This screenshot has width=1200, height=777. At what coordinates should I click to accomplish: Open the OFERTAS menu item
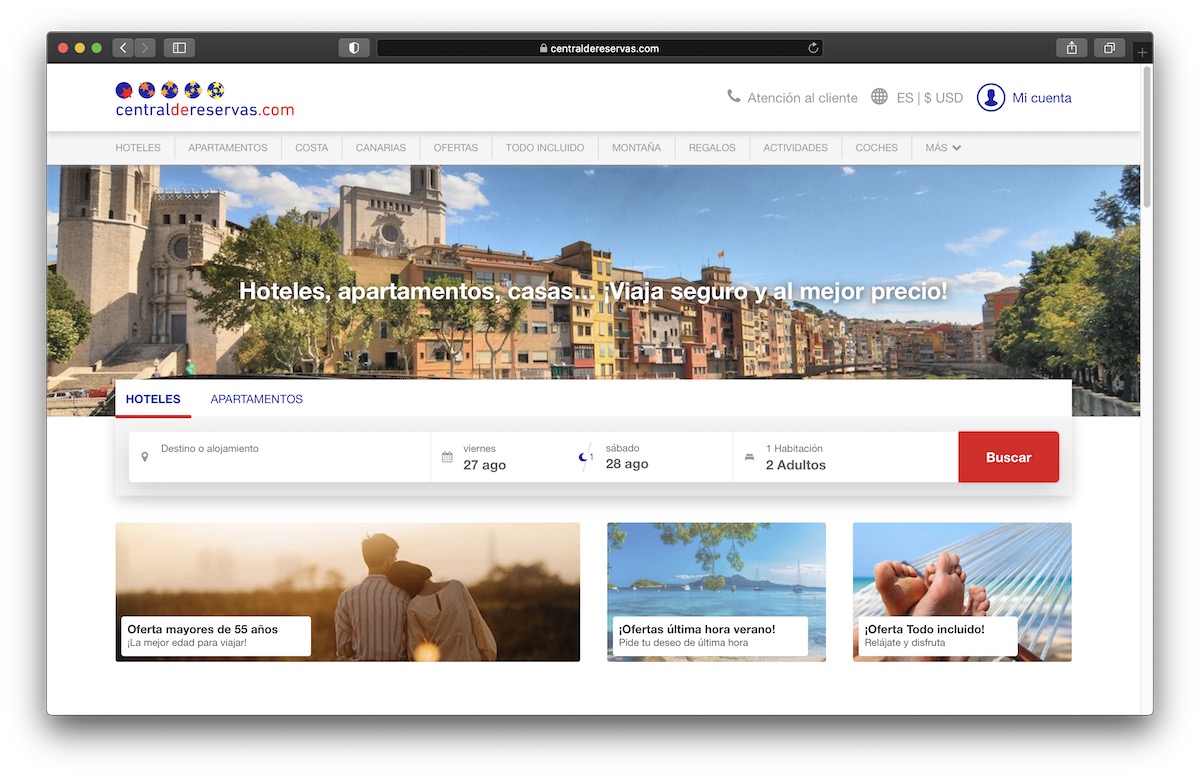pos(456,148)
